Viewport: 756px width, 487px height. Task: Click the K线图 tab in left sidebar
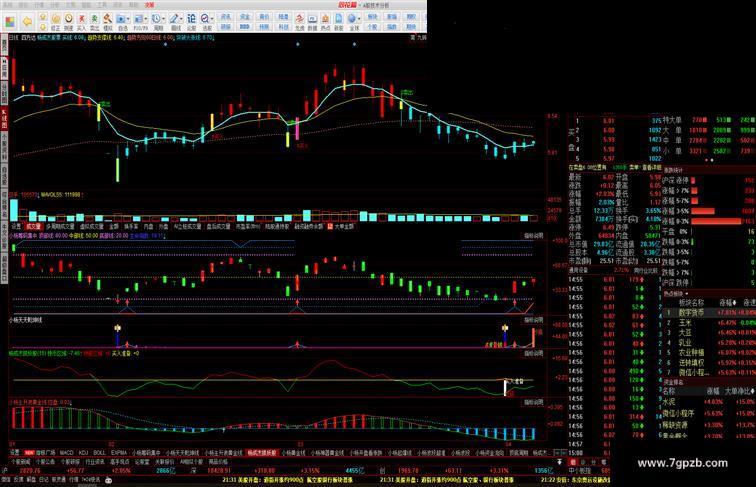click(x=4, y=118)
